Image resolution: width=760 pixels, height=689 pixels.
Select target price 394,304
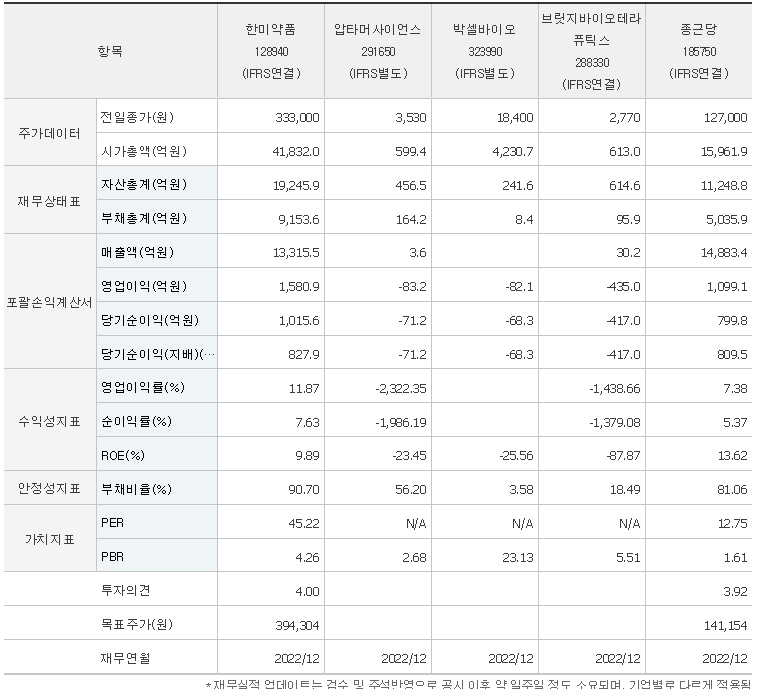tap(297, 626)
